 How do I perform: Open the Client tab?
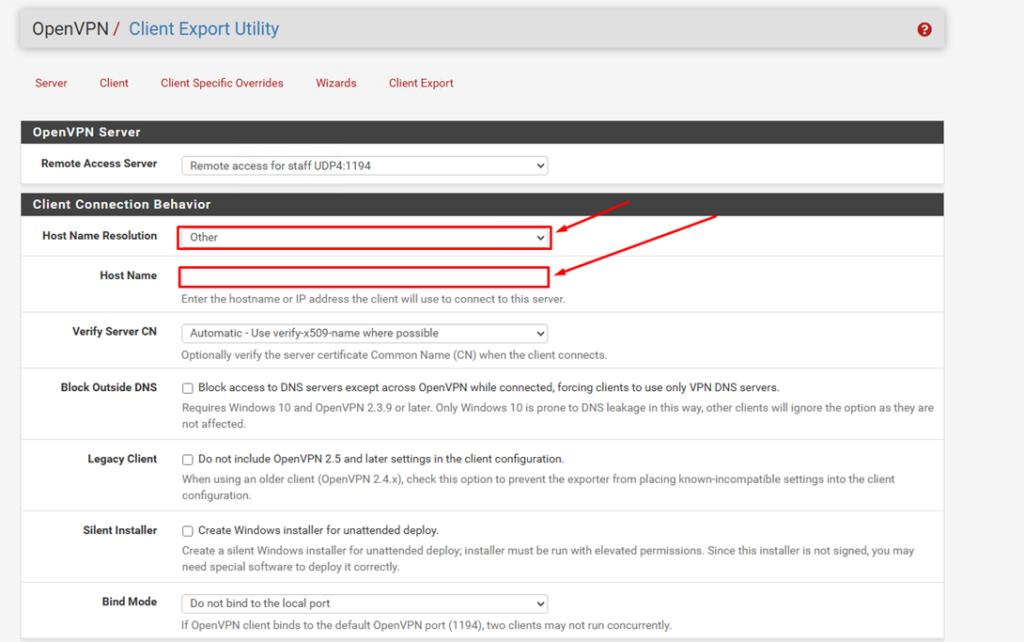point(114,83)
